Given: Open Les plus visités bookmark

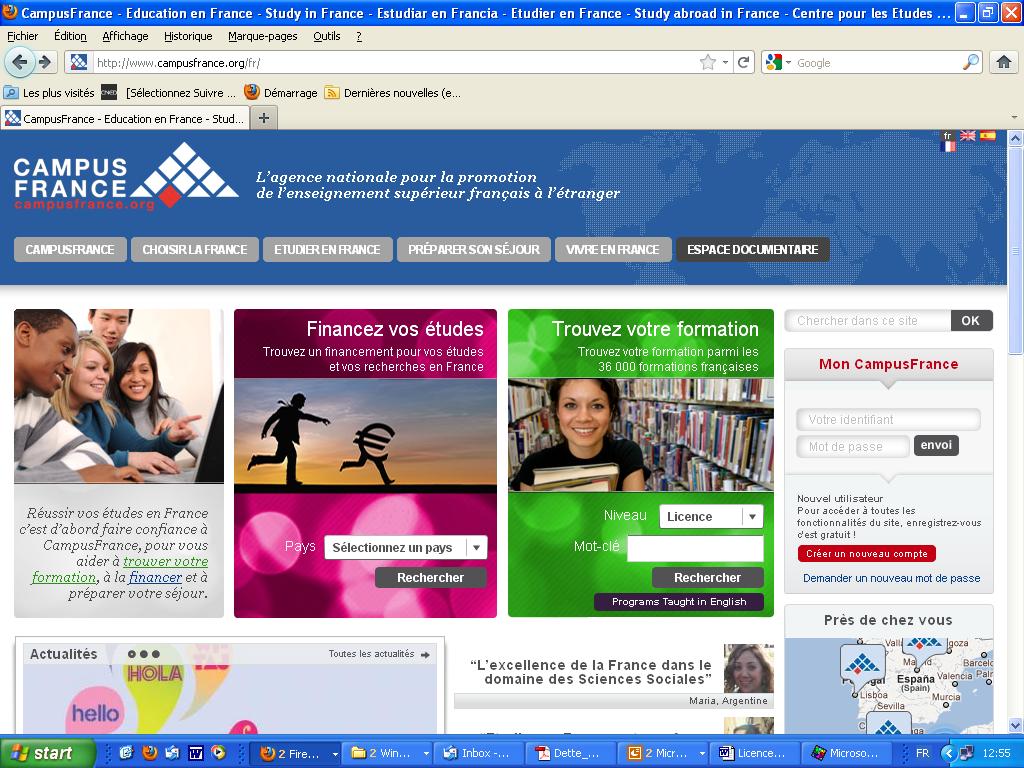Looking at the screenshot, I should pos(50,93).
